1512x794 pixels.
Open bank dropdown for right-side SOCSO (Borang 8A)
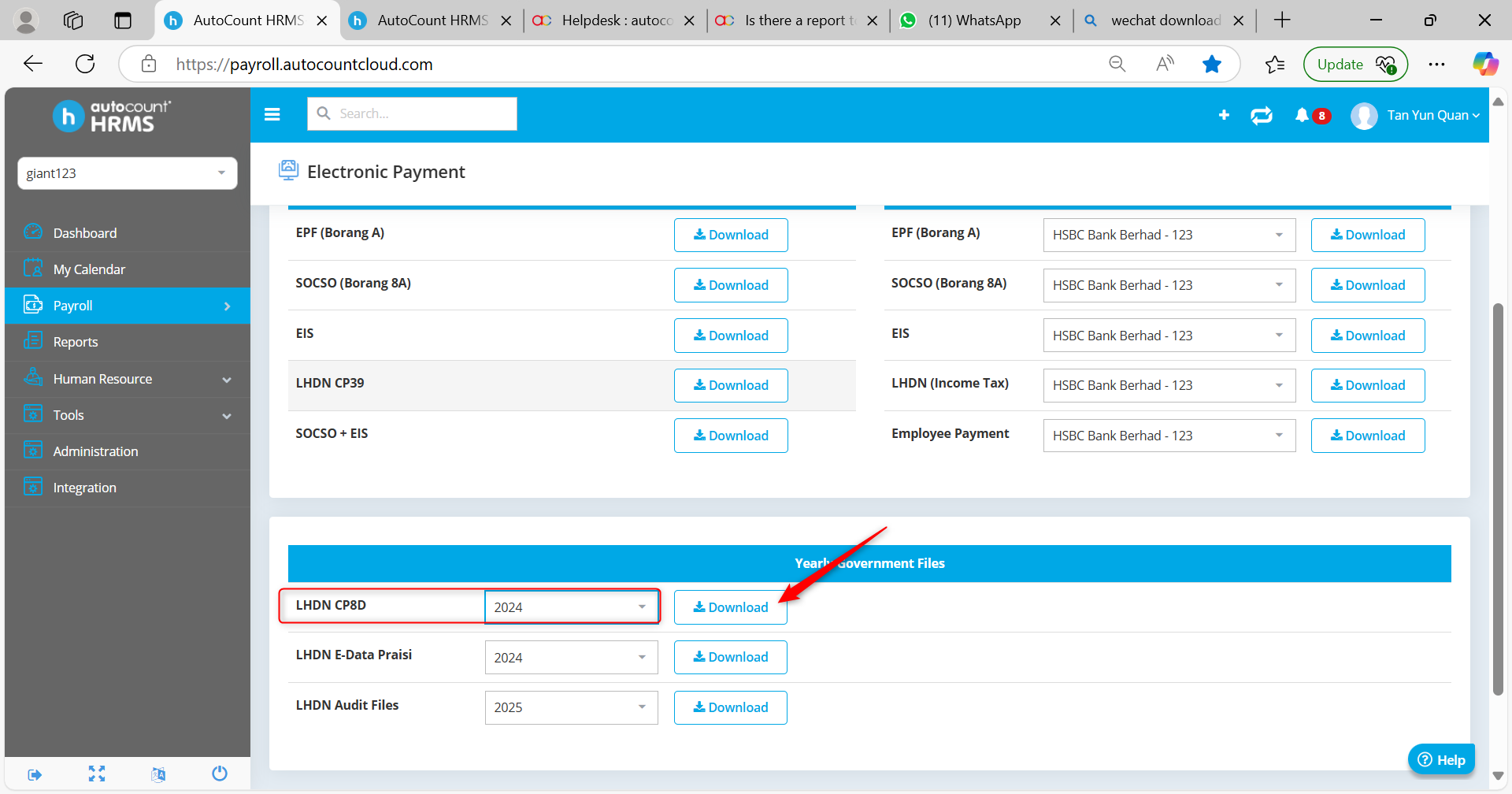(x=1169, y=285)
